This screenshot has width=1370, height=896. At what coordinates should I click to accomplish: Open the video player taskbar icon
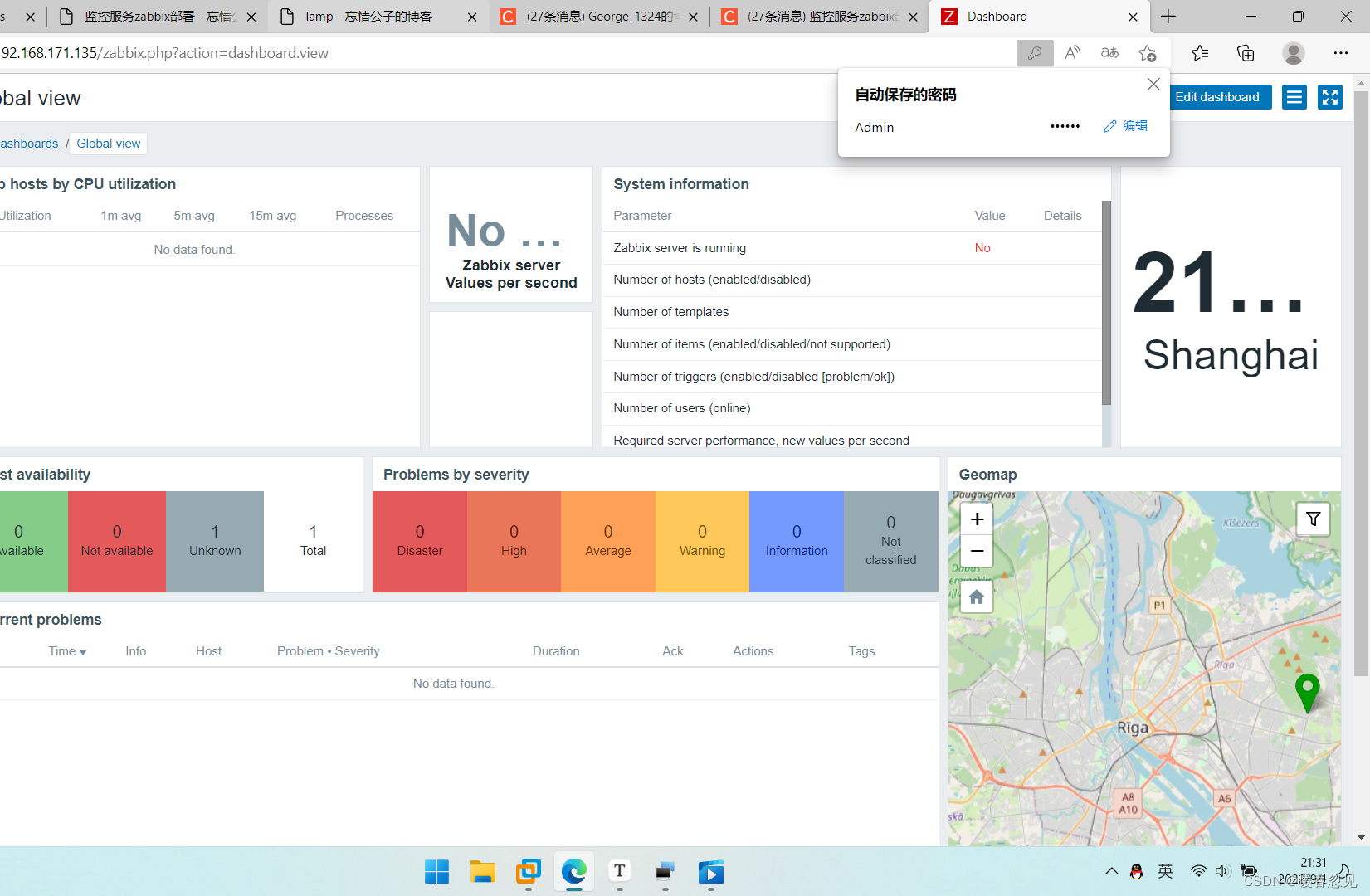click(710, 872)
